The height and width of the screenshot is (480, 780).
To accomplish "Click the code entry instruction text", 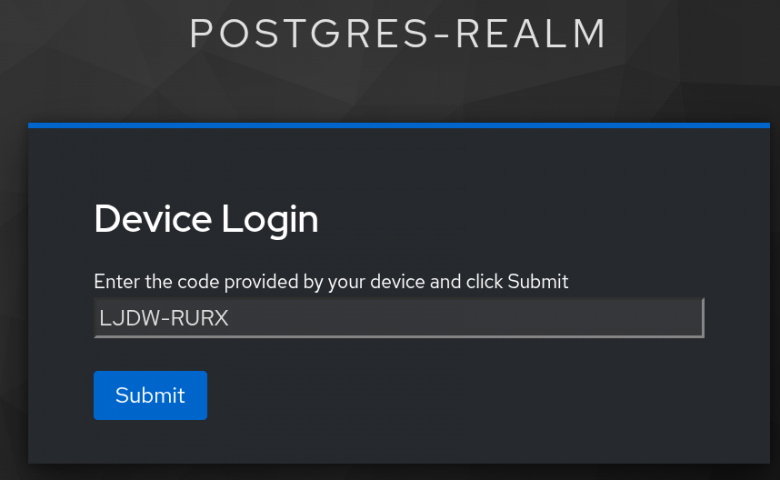I will [331, 282].
